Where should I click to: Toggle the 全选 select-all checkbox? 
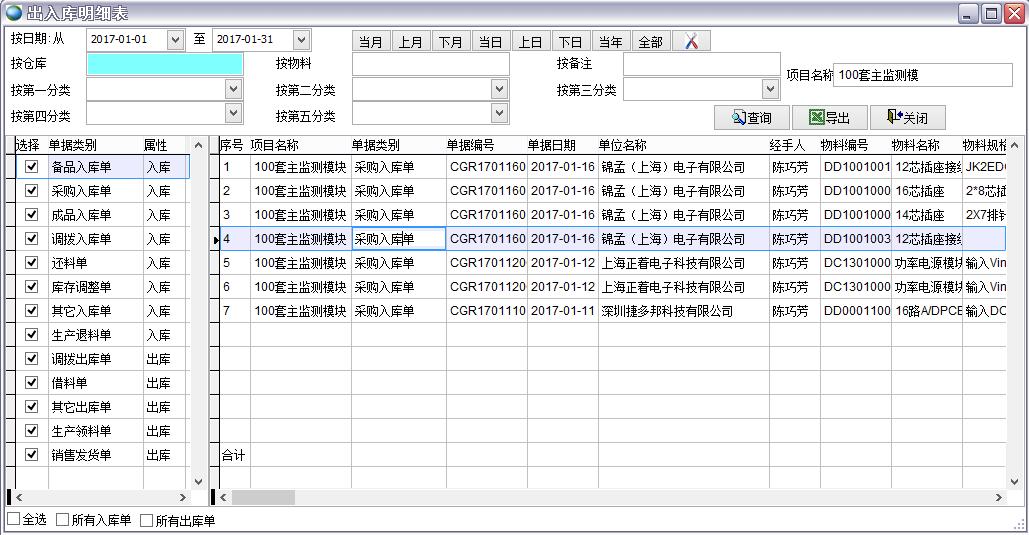[13, 520]
